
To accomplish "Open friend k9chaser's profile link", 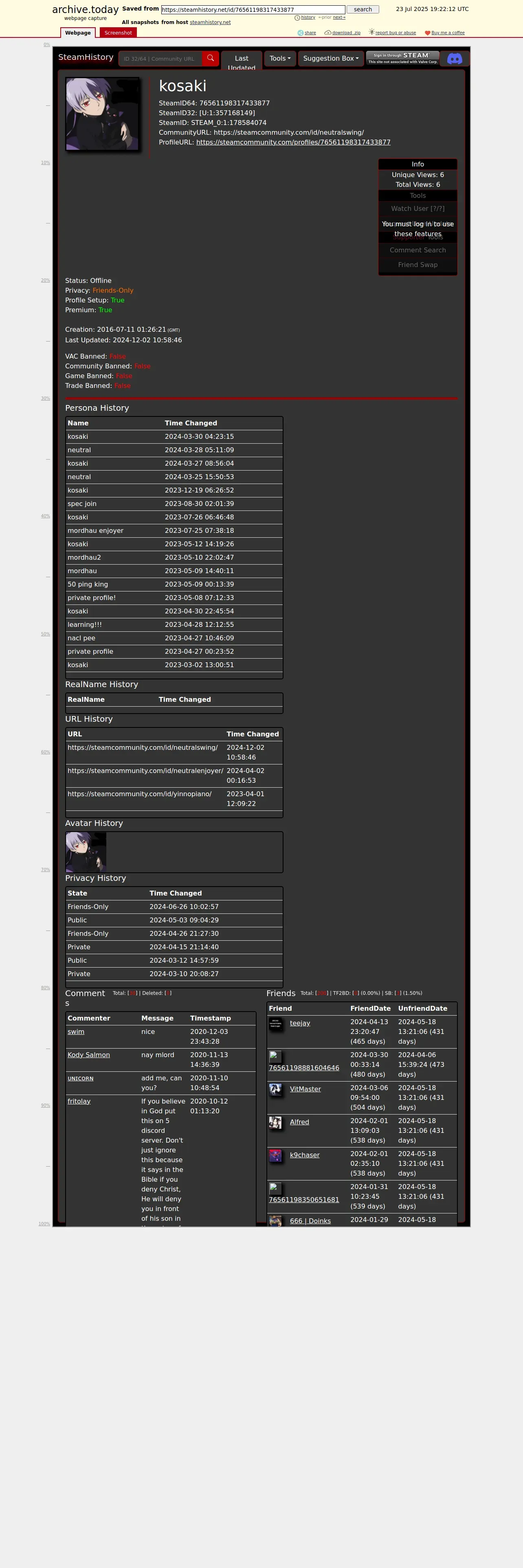I will tap(304, 1155).
